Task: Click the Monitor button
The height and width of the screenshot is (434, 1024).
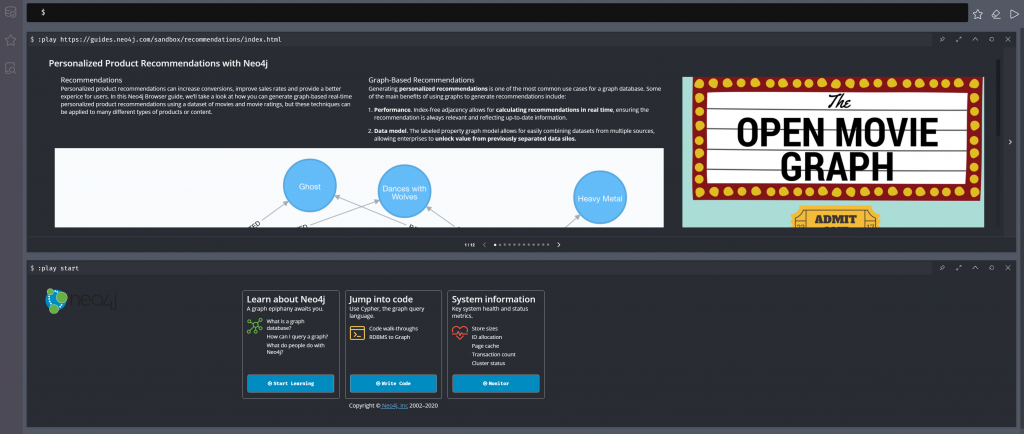Action: click(496, 383)
